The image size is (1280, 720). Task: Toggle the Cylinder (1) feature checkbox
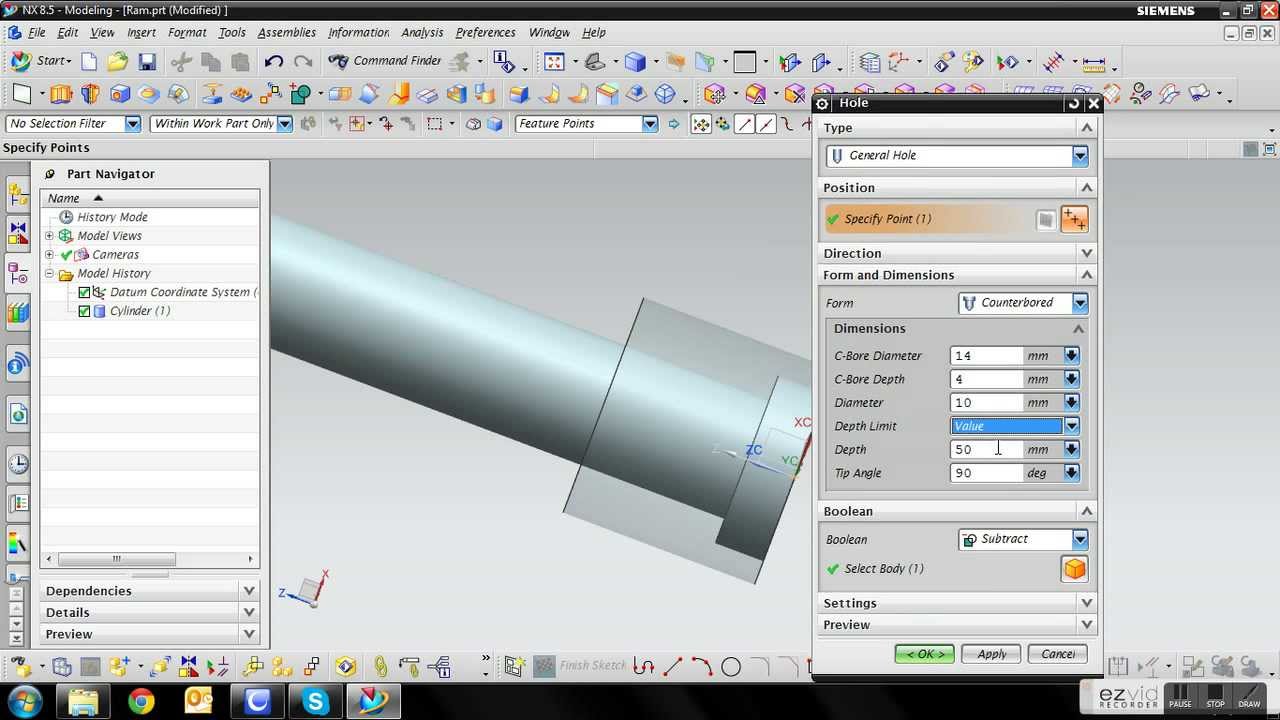click(x=85, y=311)
